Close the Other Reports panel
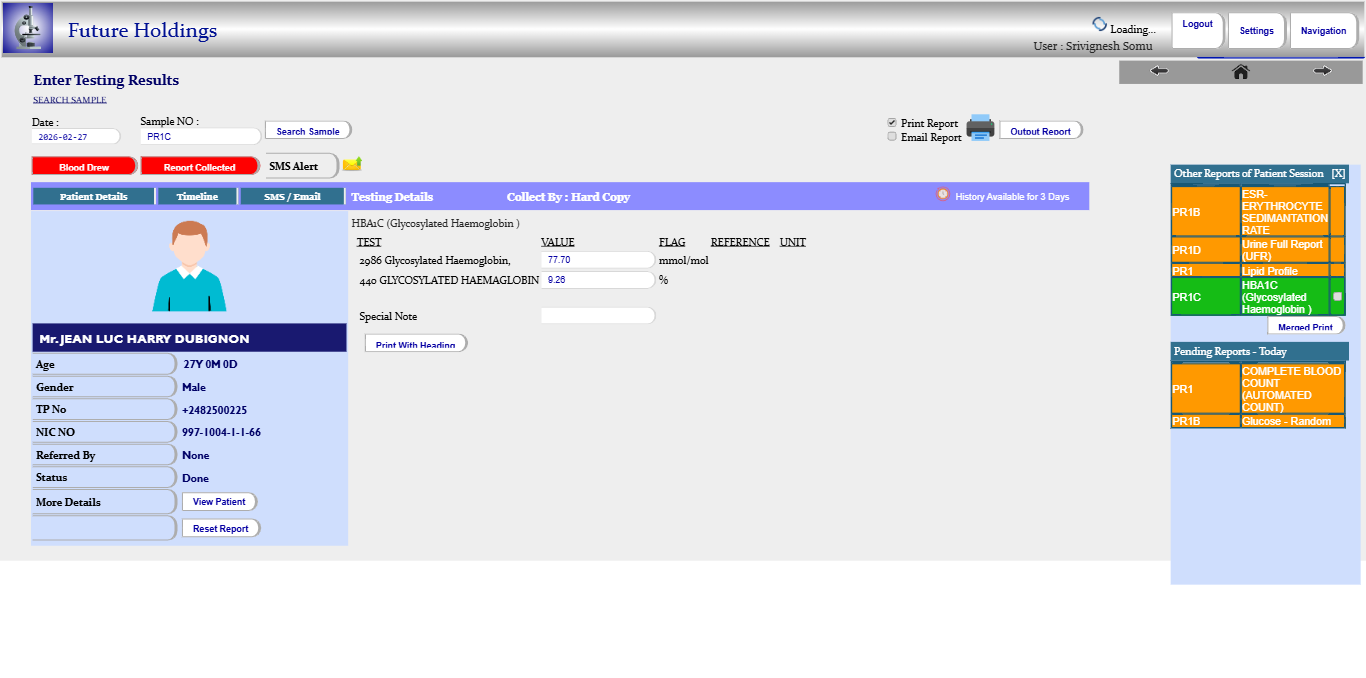This screenshot has height=678, width=1366. click(1338, 174)
